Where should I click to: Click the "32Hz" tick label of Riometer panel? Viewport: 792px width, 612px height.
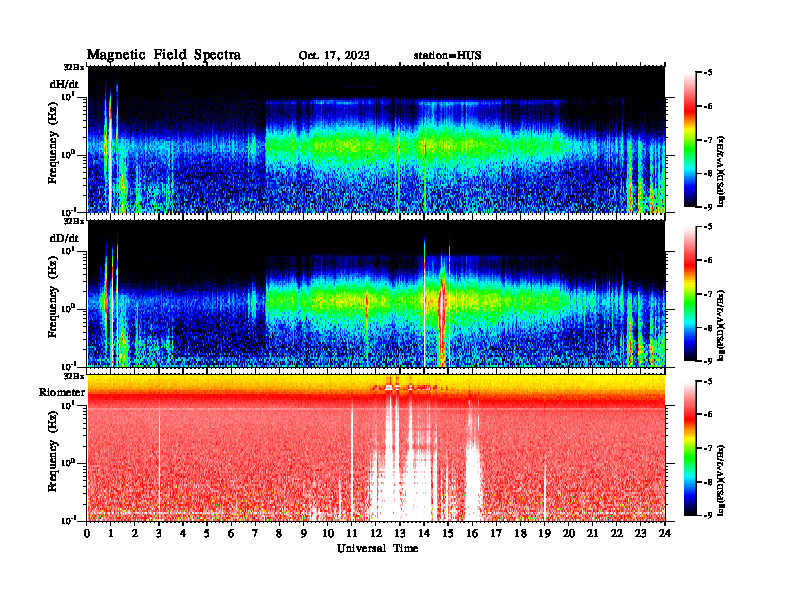pos(74,376)
